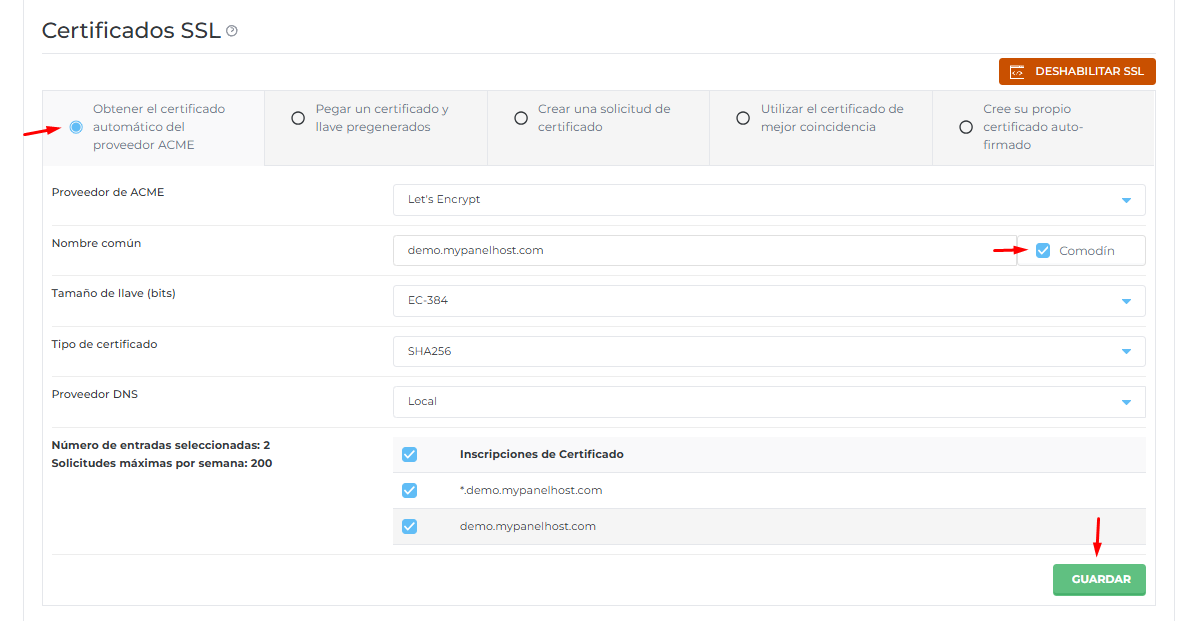Toggle the select-all Inscripciones de Certificado checkbox

click(409, 455)
